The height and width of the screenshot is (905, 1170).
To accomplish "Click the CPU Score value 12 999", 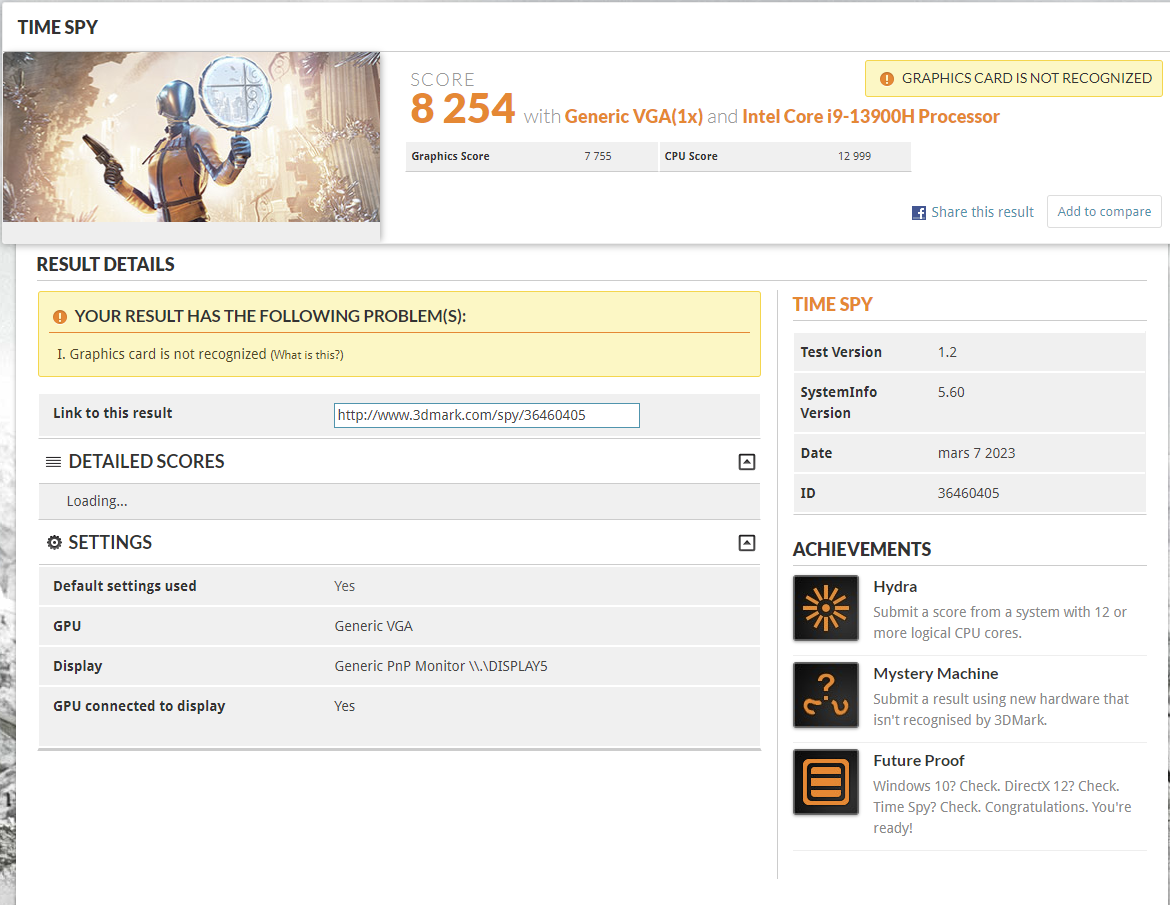I will 854,156.
